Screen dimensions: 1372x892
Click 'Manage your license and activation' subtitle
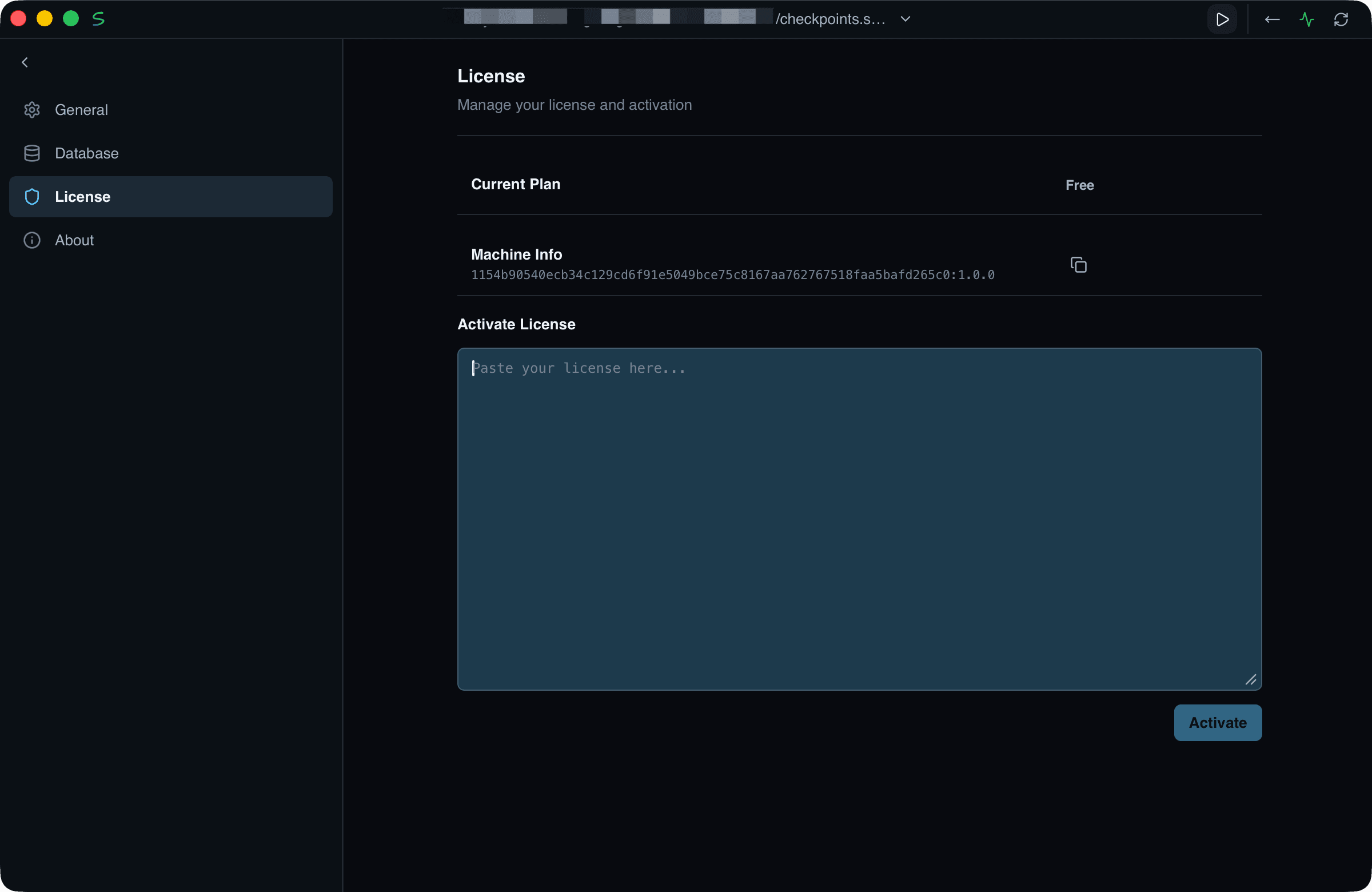point(574,105)
